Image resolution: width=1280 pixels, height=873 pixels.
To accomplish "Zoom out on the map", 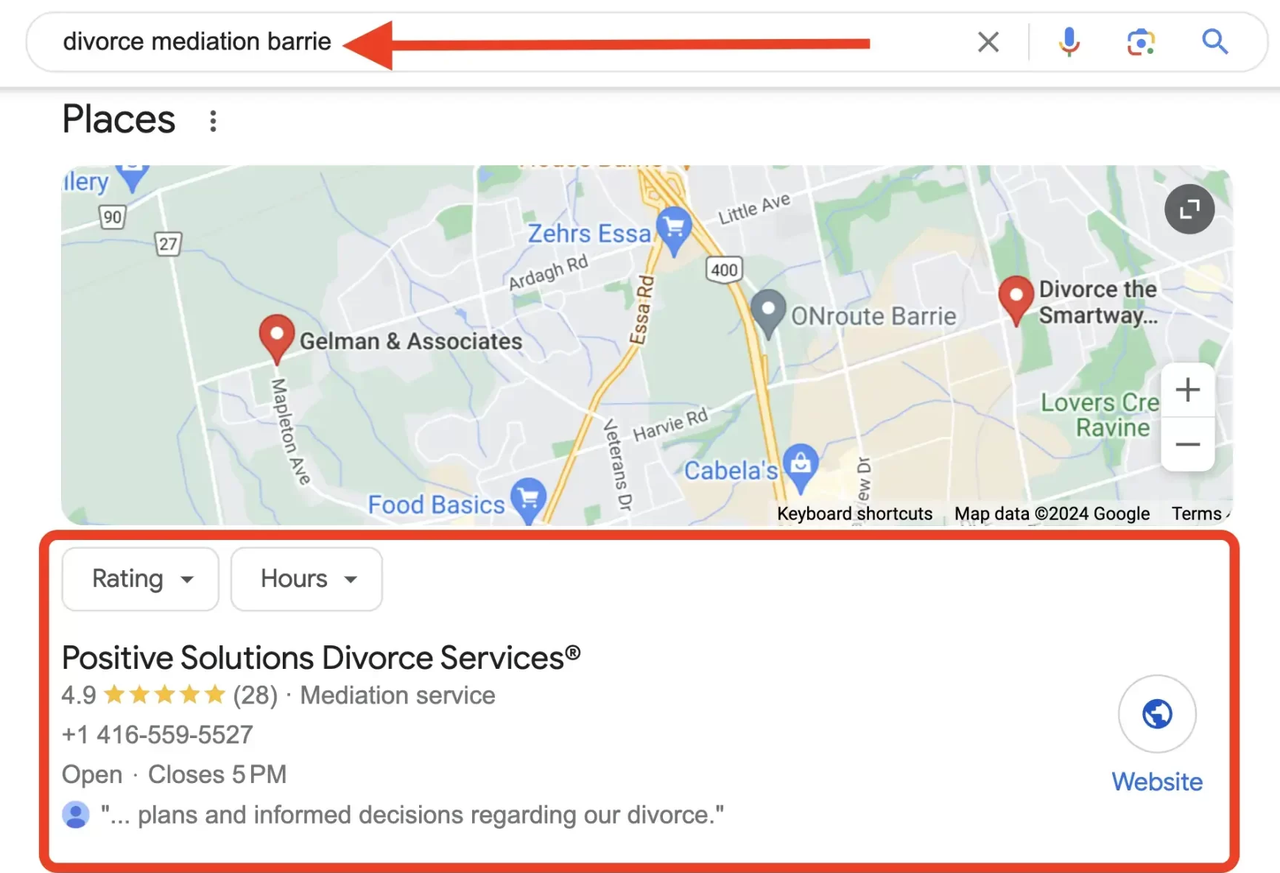I will click(x=1188, y=444).
